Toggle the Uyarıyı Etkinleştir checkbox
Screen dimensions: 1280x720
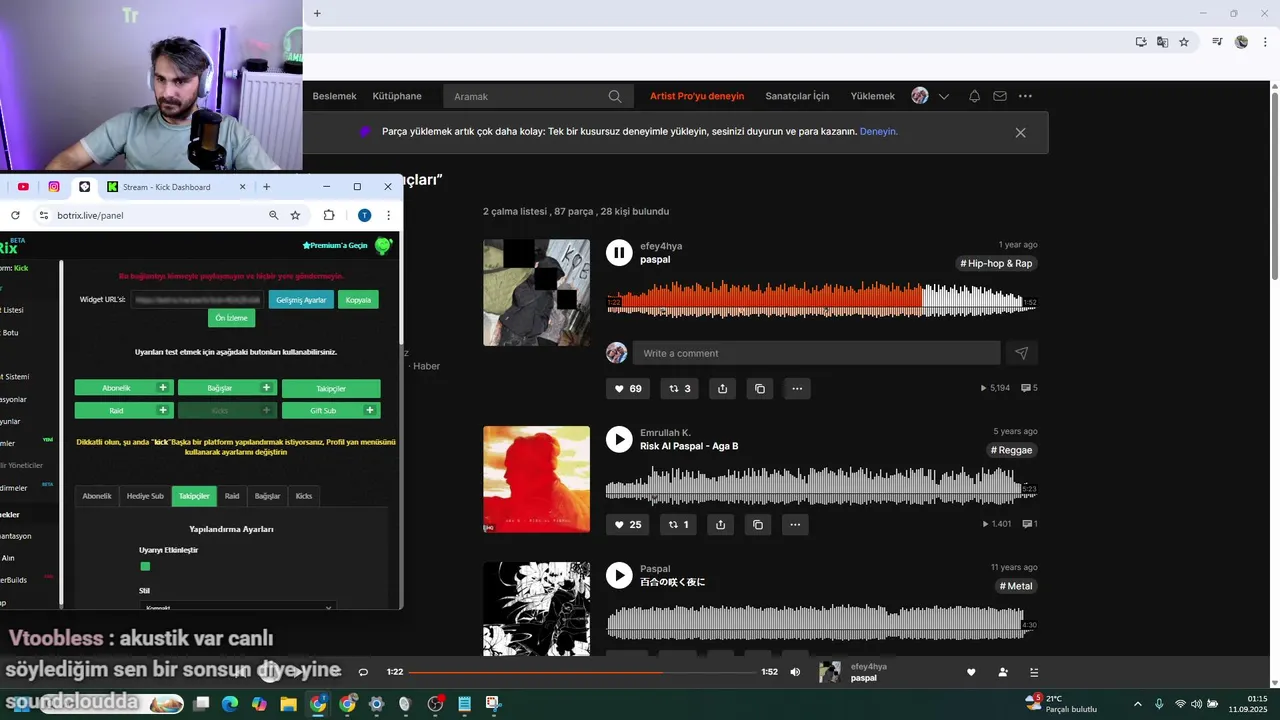[145, 566]
